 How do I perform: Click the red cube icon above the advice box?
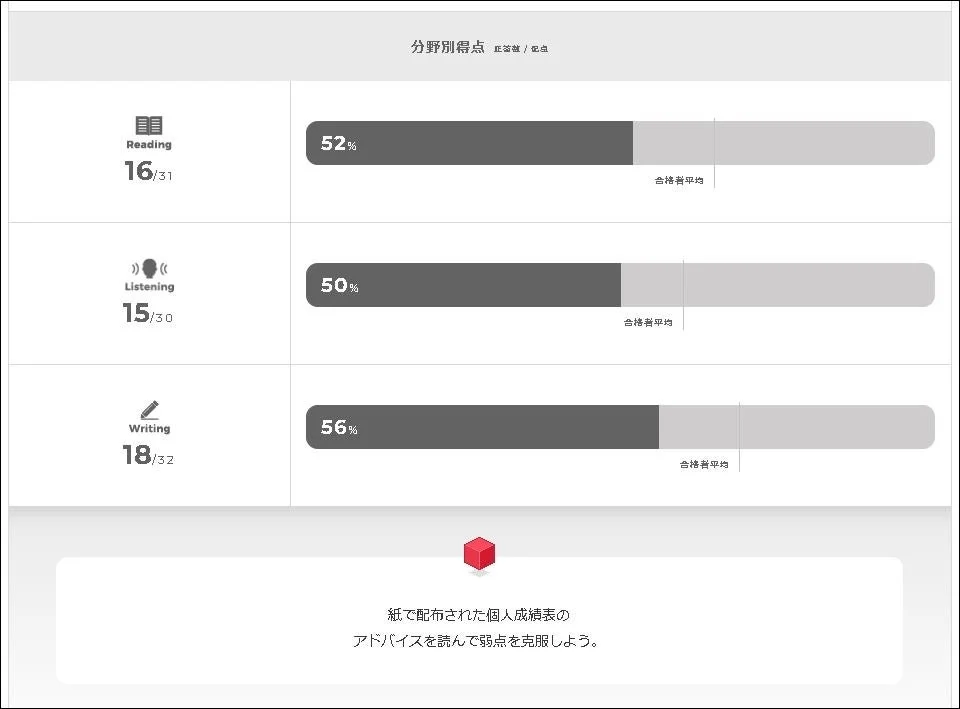coord(480,553)
